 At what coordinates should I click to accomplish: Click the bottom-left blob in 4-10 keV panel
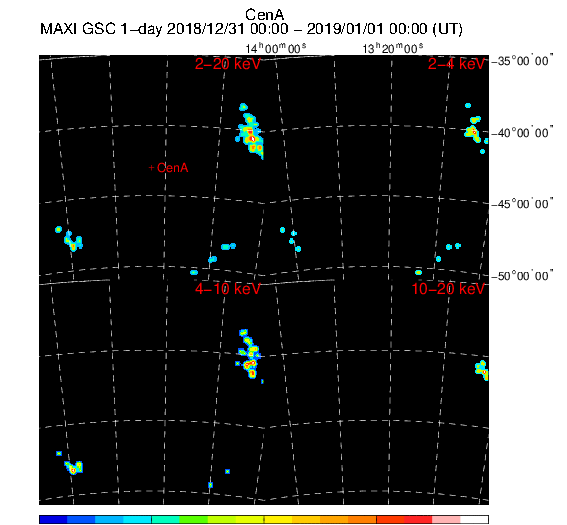71,464
